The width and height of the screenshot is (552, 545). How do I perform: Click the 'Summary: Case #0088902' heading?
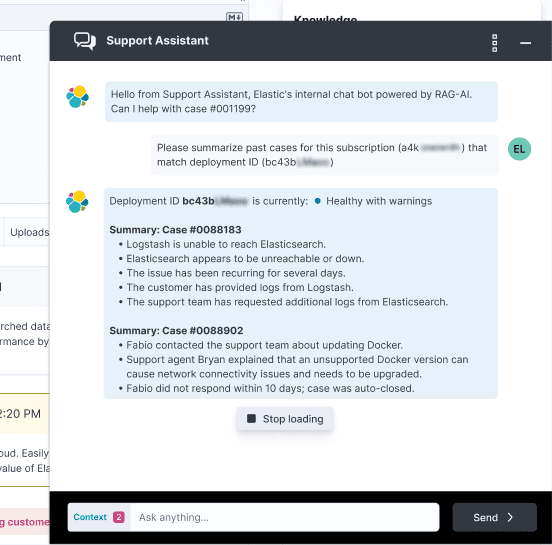[176, 331]
